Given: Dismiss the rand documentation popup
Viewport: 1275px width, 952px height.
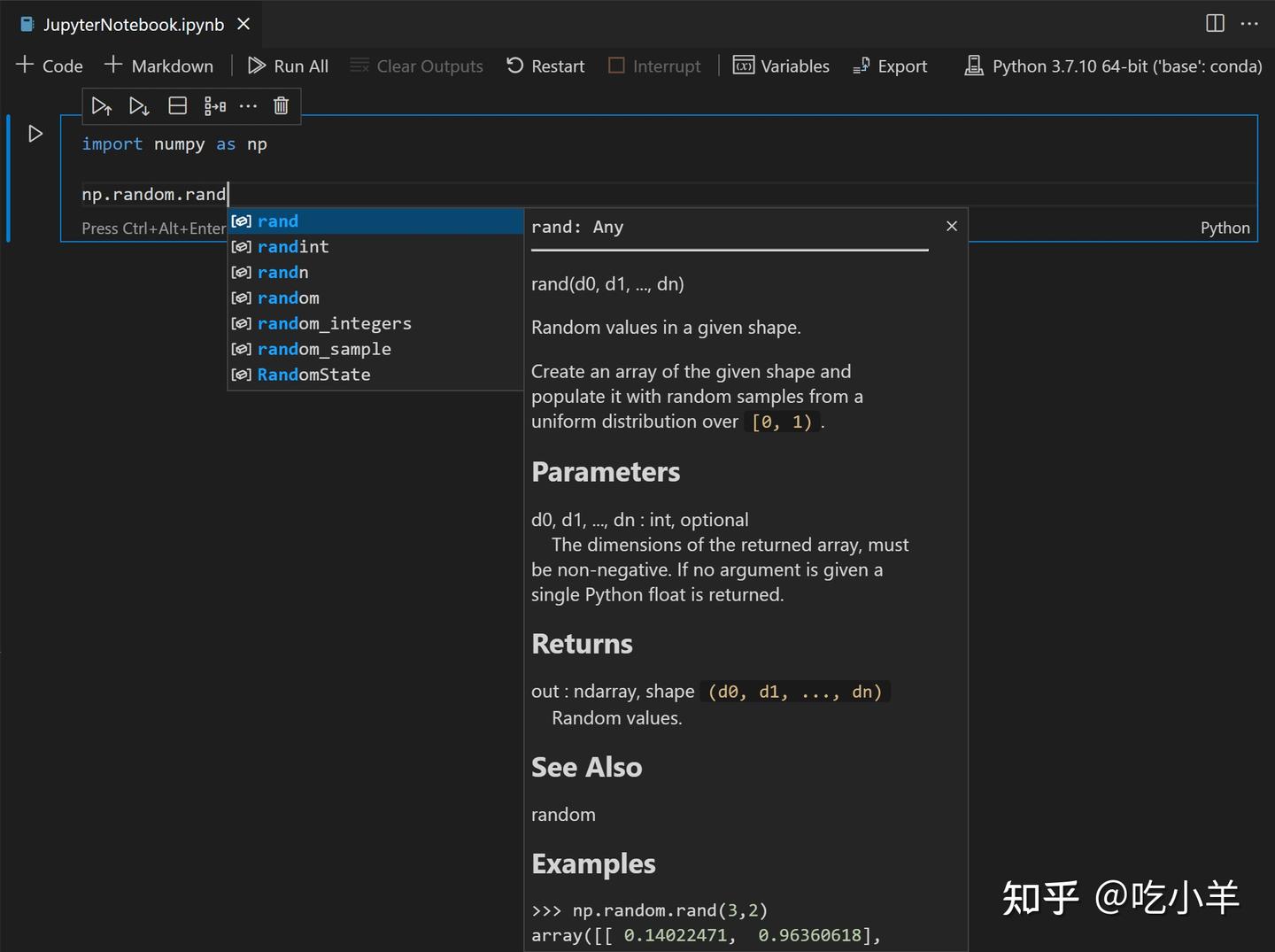Looking at the screenshot, I should [951, 226].
